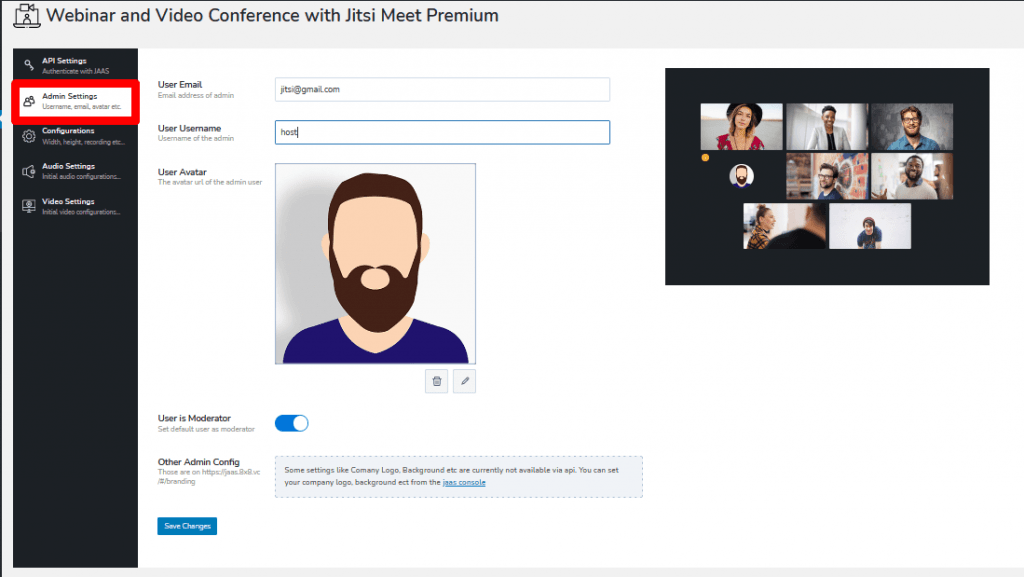1024x577 pixels.
Task: Click the 'User Username' field label
Action: click(189, 128)
